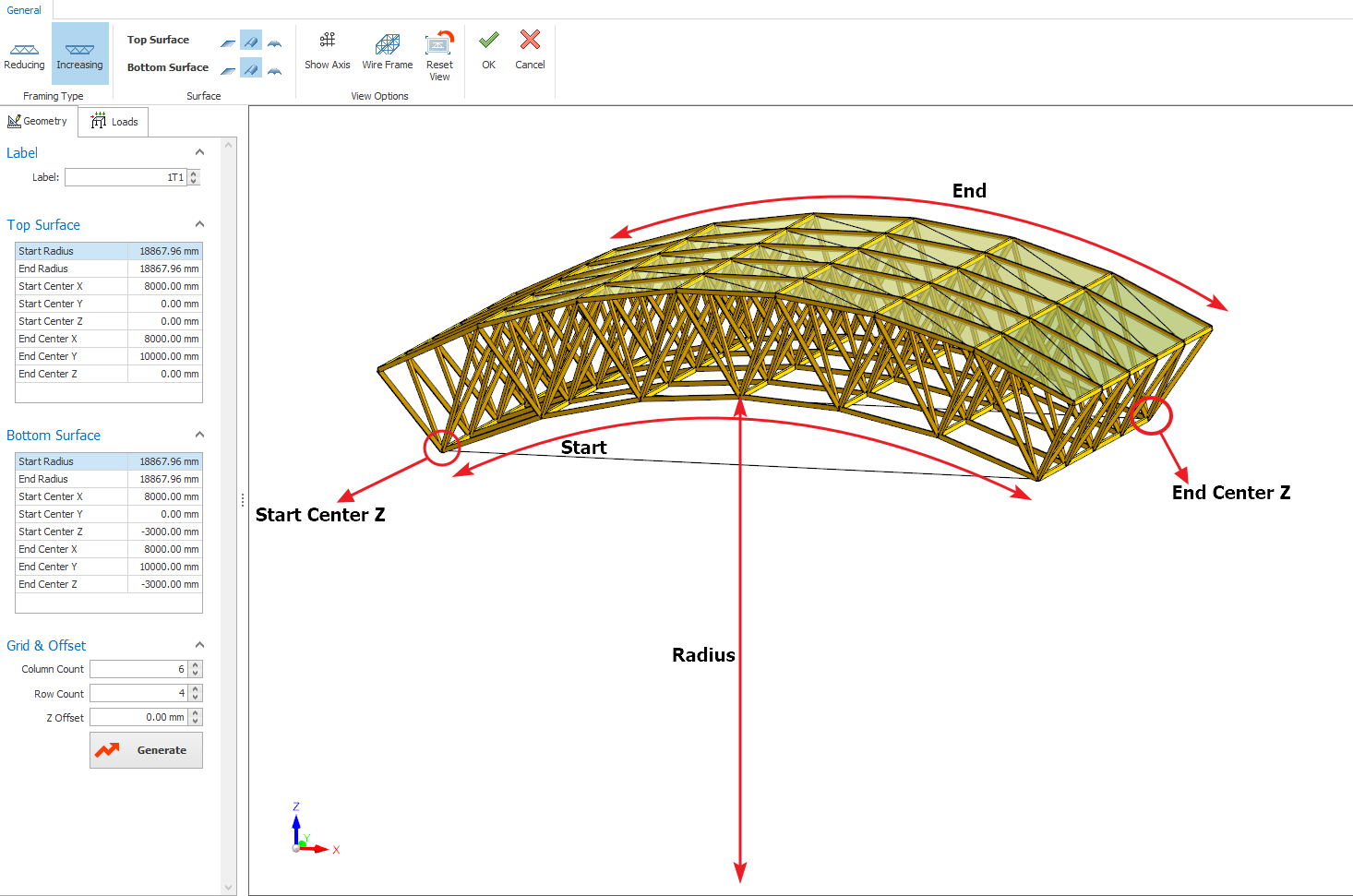
Task: Click the green OK checkmark
Action: coord(488,50)
